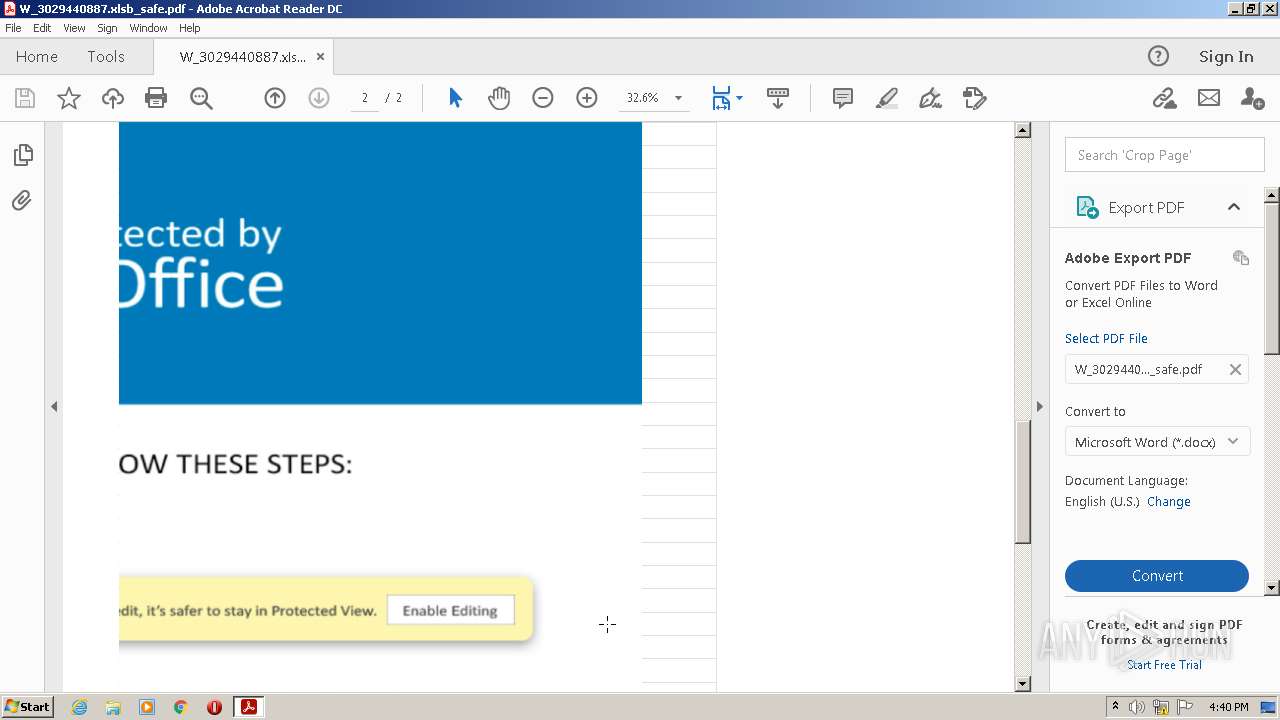Switch to the Home tab
This screenshot has width=1280, height=720.
point(37,57)
